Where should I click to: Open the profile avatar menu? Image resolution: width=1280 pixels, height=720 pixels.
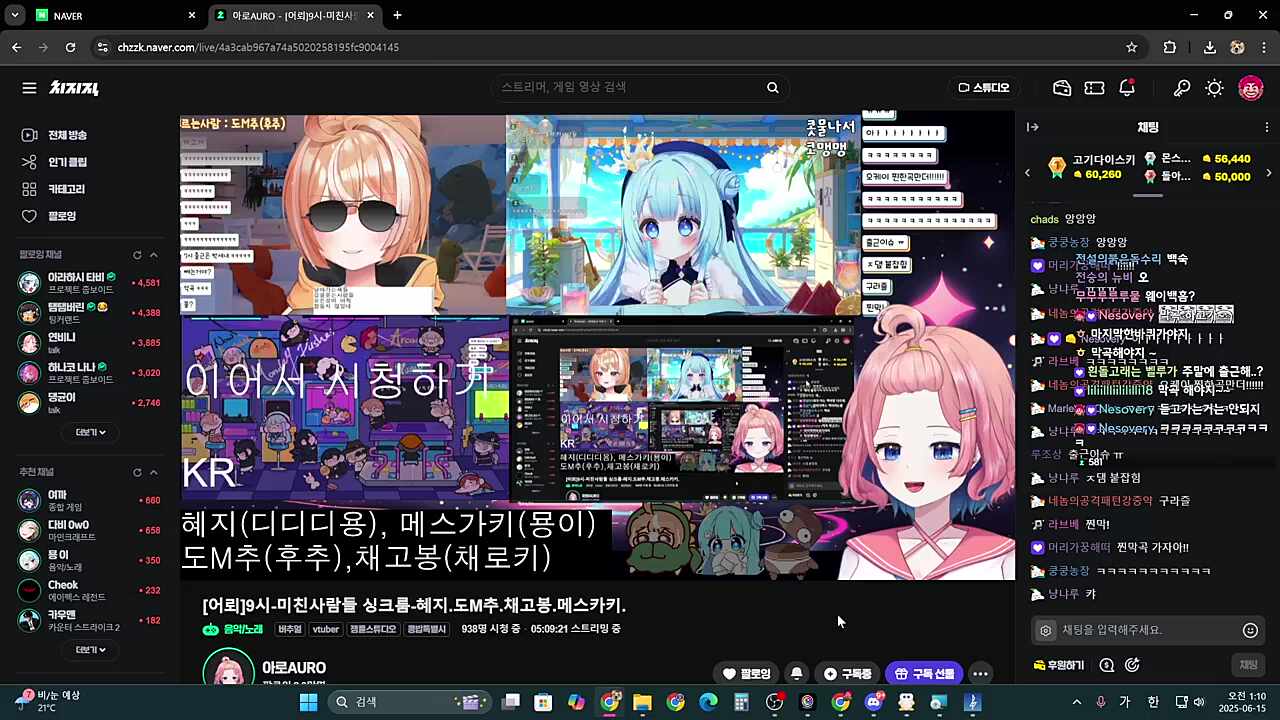click(1250, 88)
